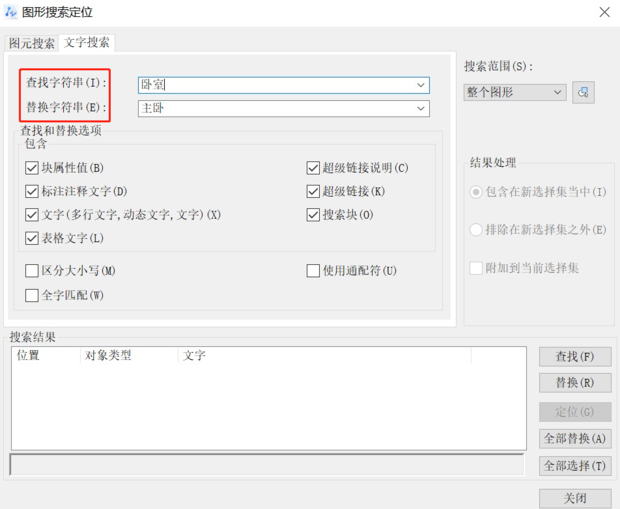Uncheck the 表格文字(L) checkbox
Image resolution: width=620 pixels, height=509 pixels.
click(x=32, y=238)
